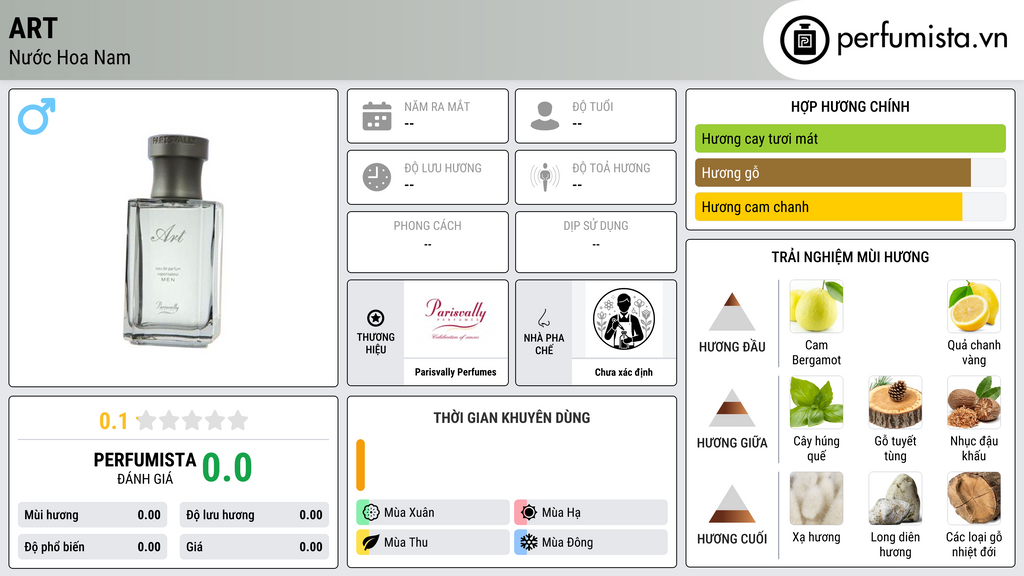Click the Mùa Xuân flower icon
1024x576 pixels.
click(371, 513)
